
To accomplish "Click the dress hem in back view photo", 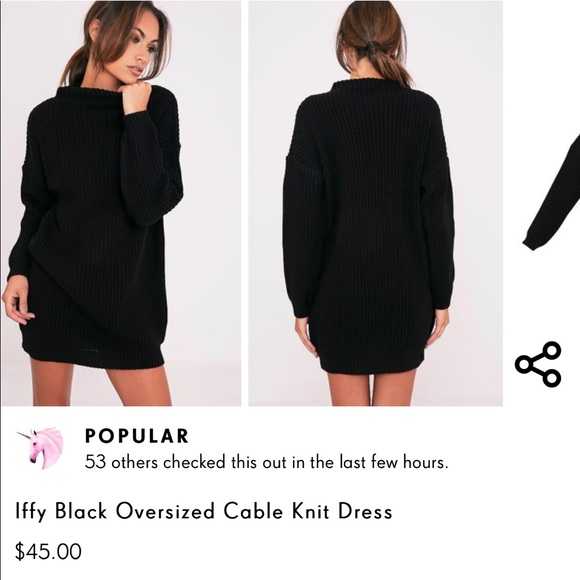I will (372, 364).
